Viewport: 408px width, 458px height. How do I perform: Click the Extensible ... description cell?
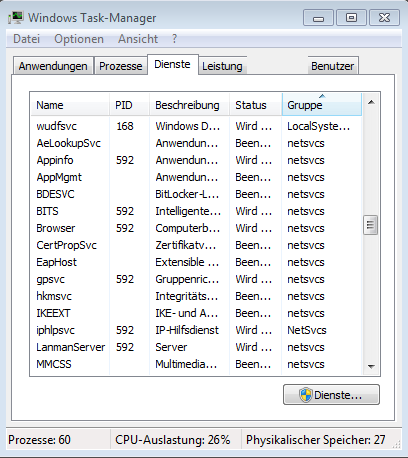coord(187,262)
